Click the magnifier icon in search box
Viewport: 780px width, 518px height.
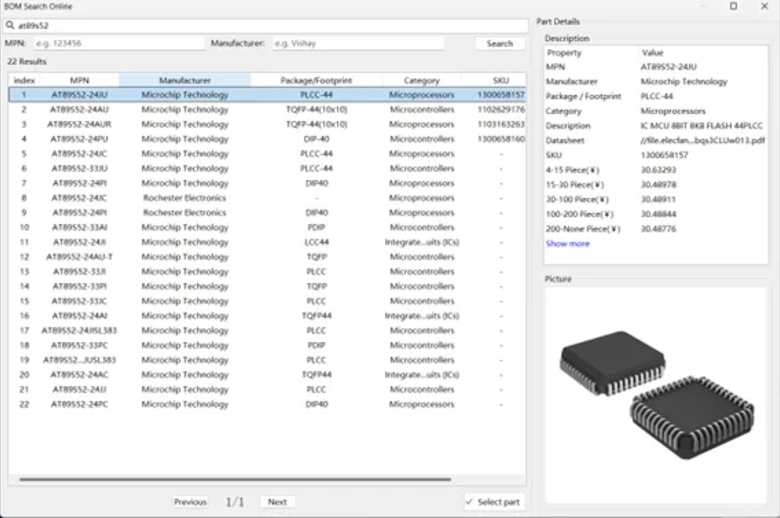(x=10, y=24)
